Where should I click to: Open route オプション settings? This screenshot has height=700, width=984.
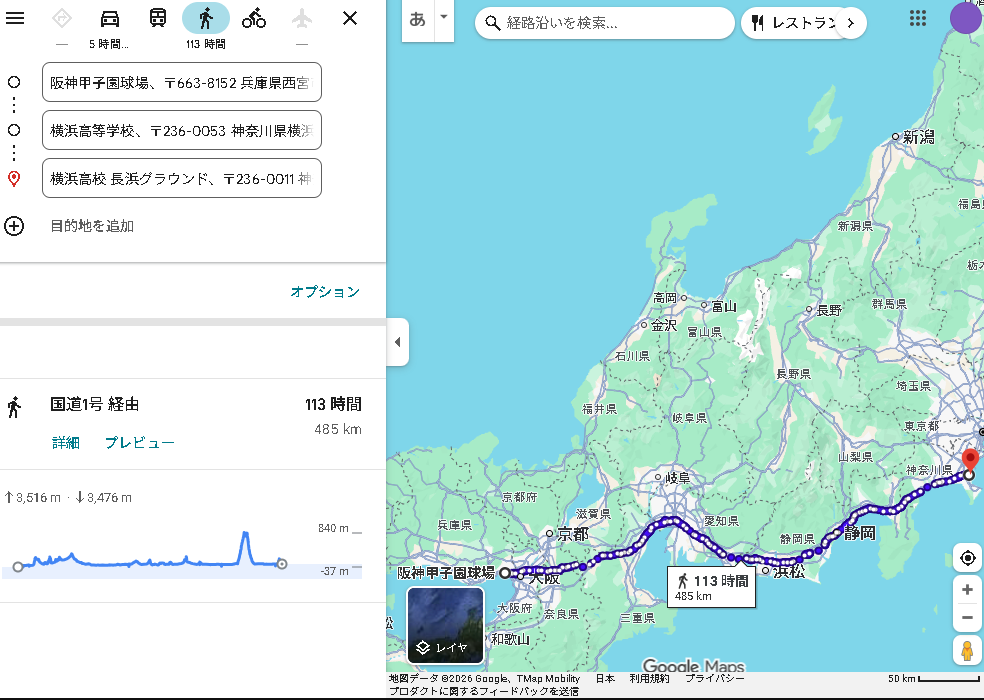pos(324,292)
